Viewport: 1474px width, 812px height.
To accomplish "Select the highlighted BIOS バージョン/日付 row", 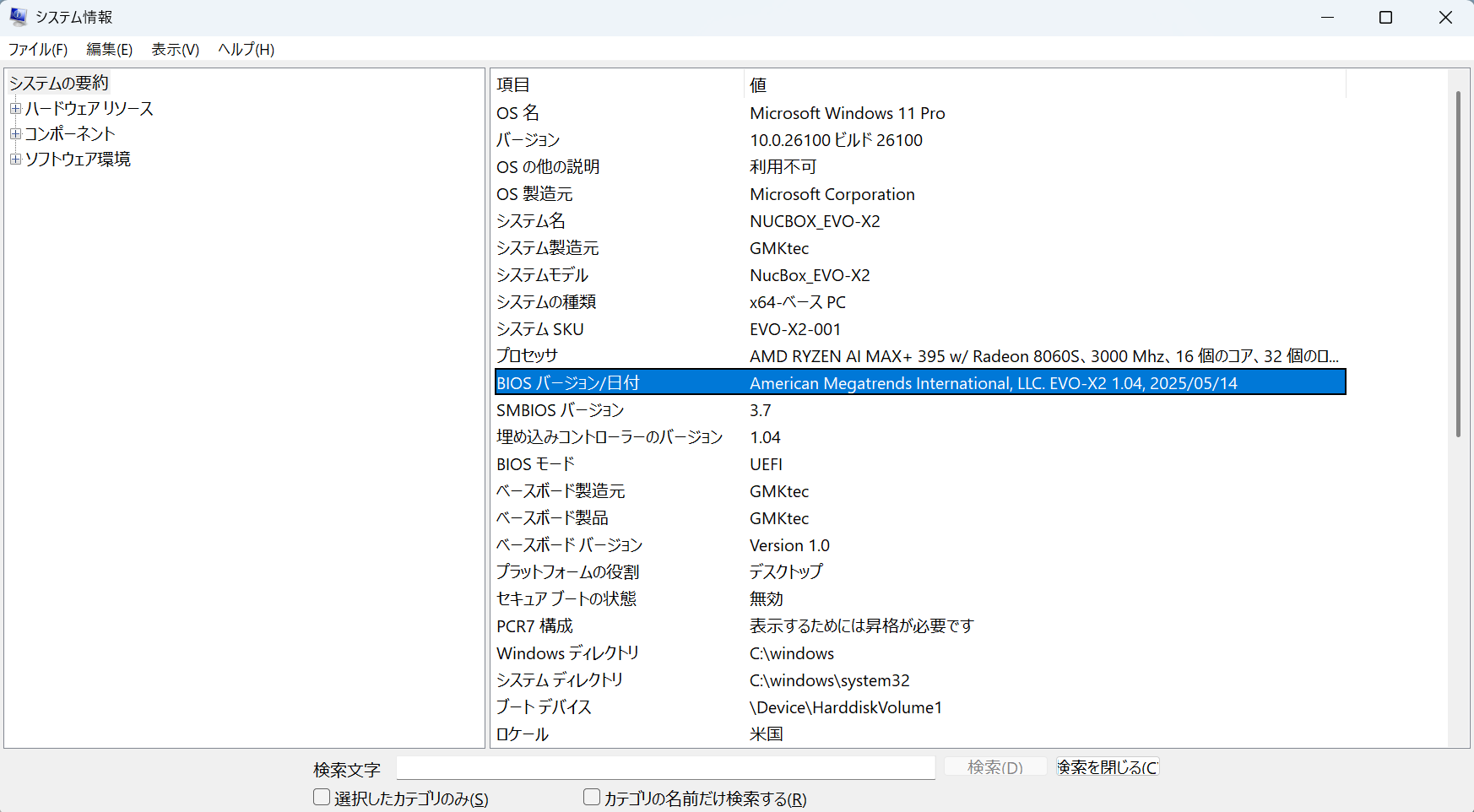I will pyautogui.click(x=920, y=383).
